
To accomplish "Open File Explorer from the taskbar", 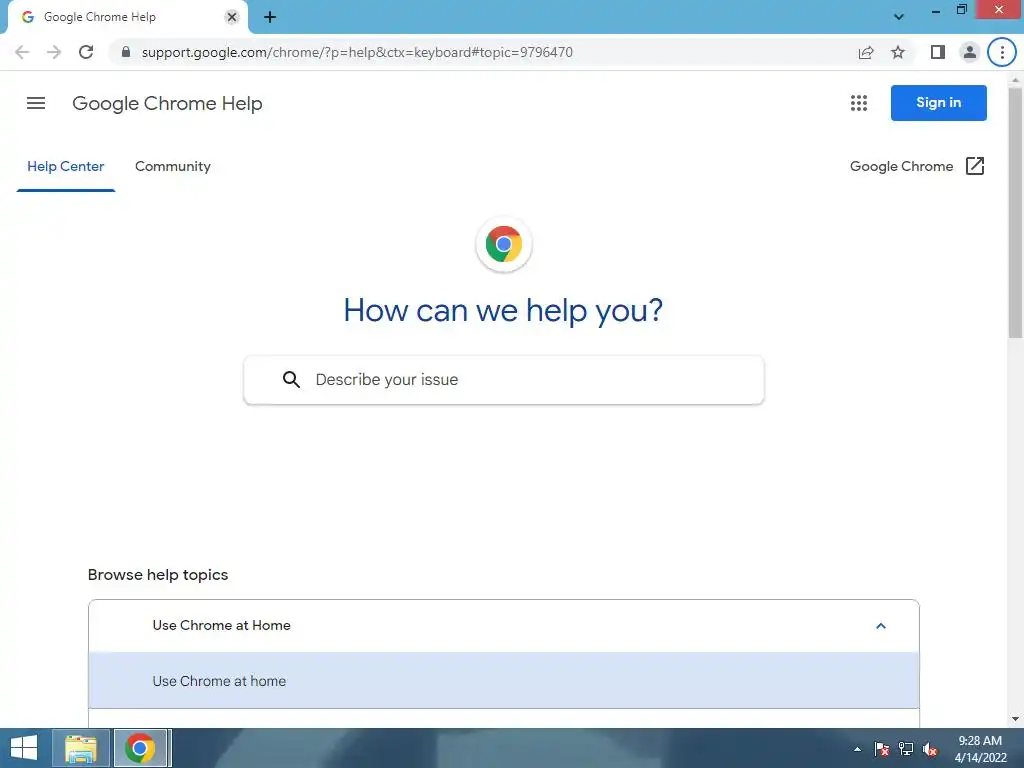I will coord(81,748).
